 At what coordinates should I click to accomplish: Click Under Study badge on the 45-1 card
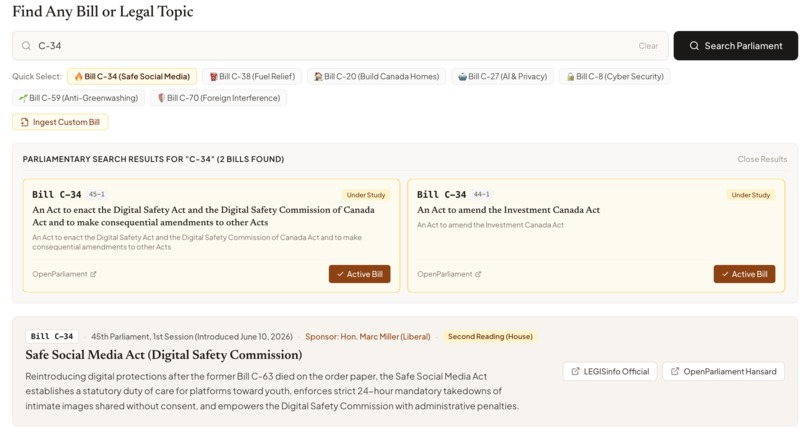(365, 195)
